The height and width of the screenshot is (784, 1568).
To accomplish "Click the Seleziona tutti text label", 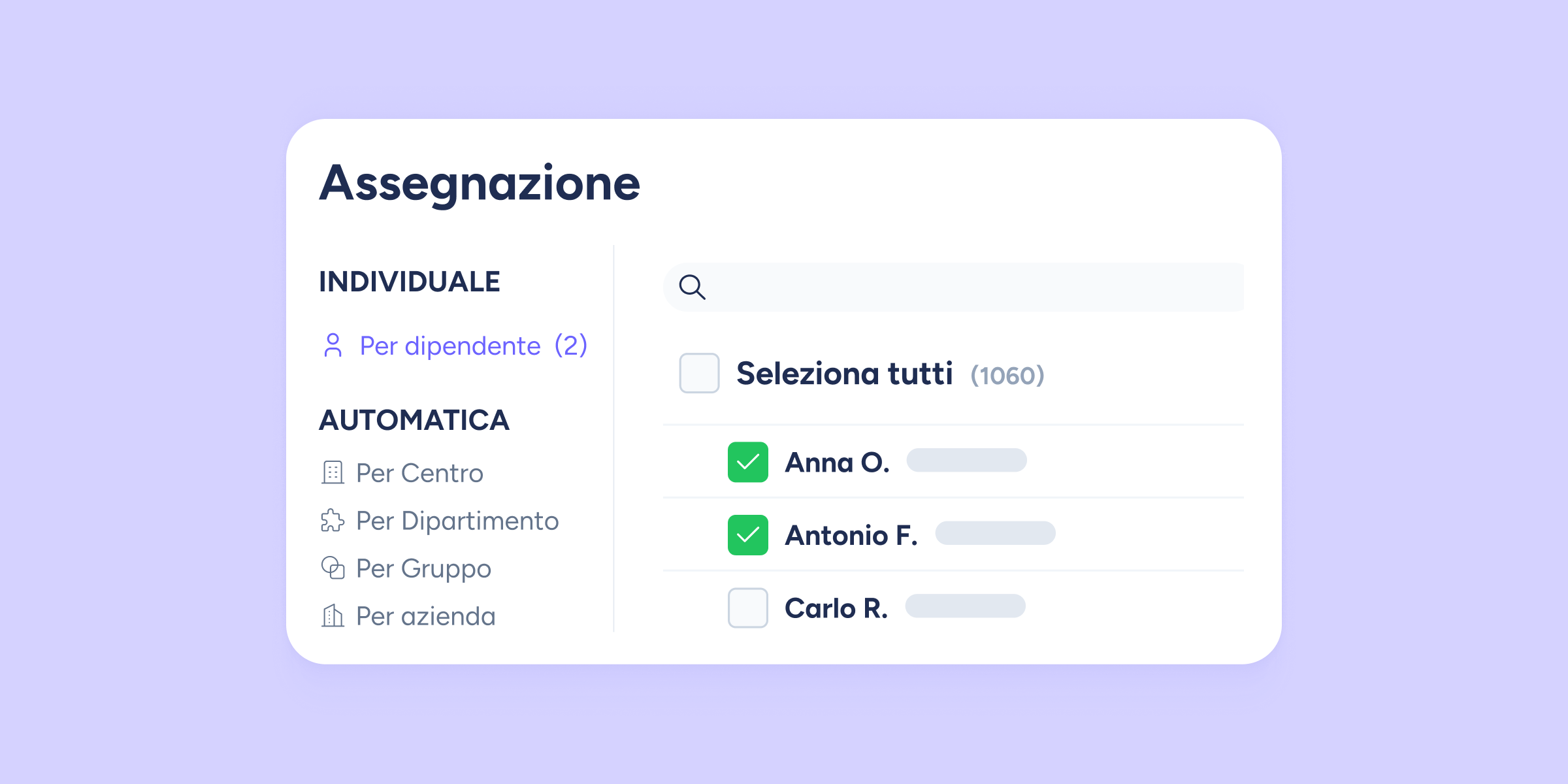I will (844, 374).
